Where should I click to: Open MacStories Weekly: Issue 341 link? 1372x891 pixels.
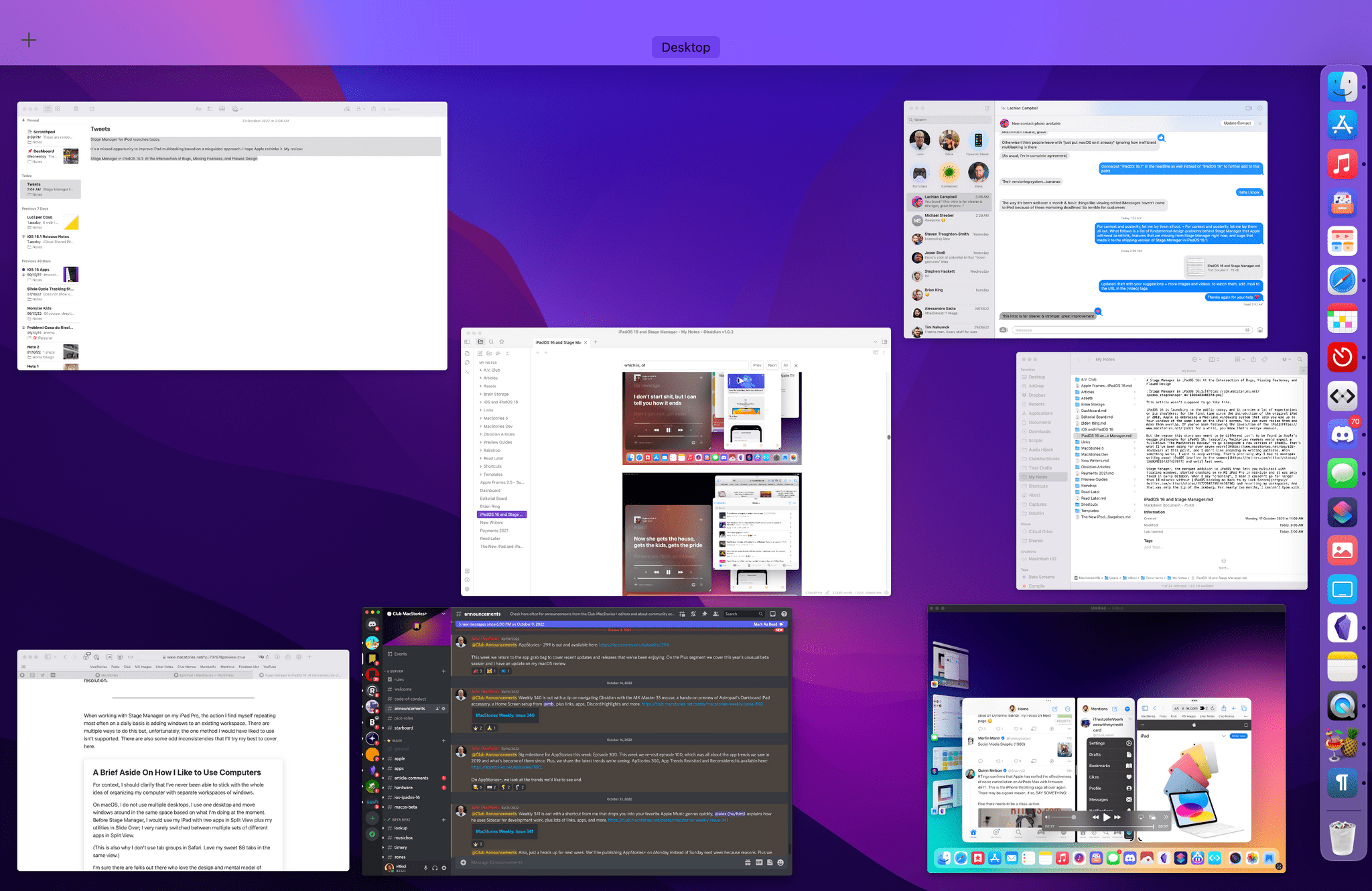[504, 831]
